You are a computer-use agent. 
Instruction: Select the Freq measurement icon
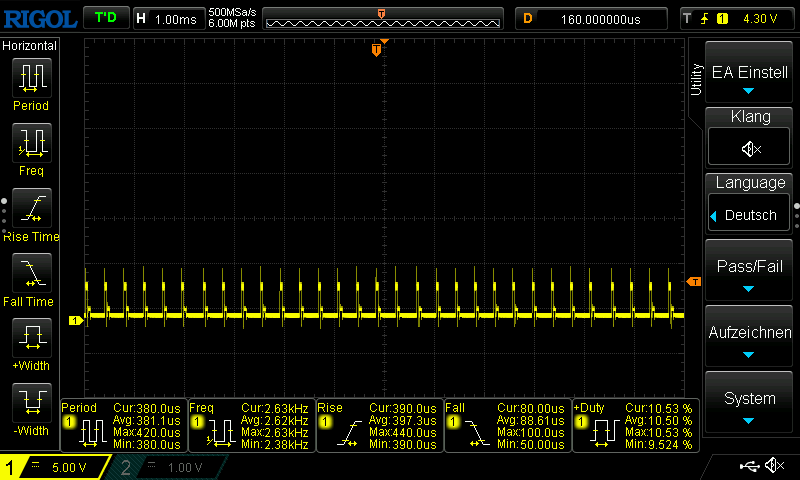[x=32, y=143]
